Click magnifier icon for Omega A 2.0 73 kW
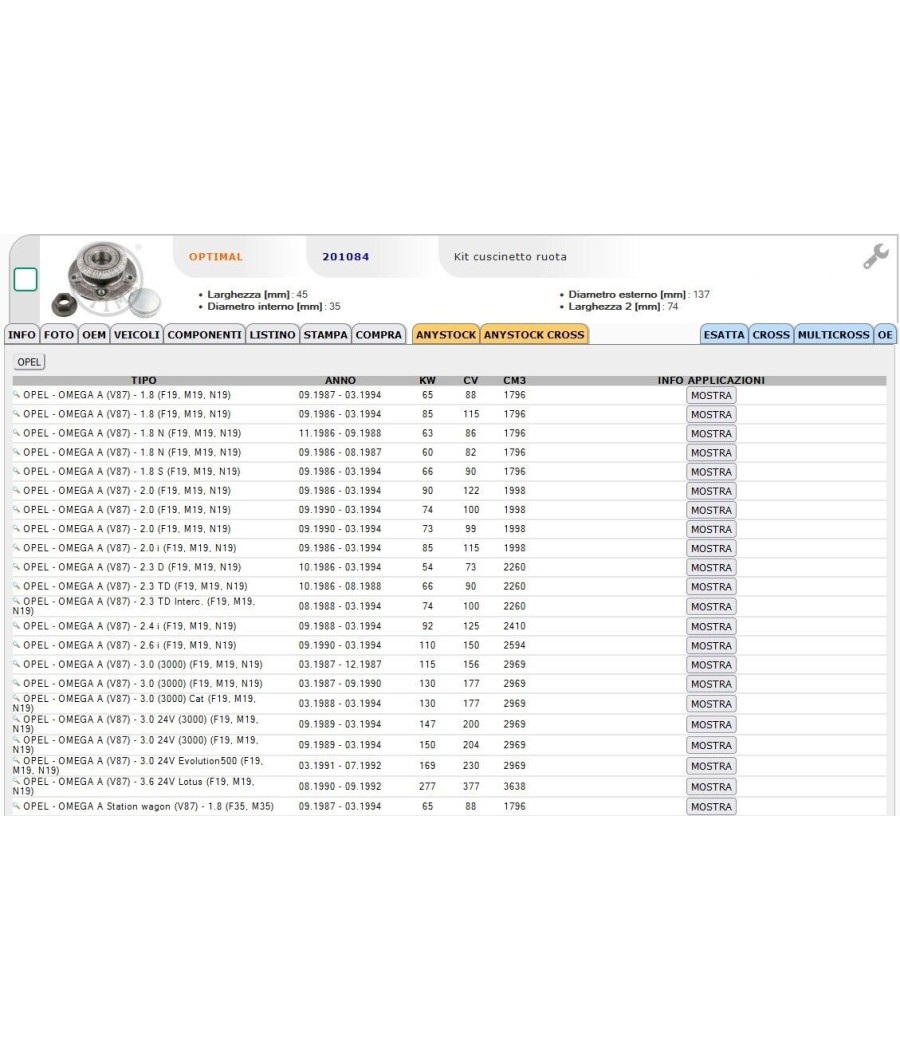900x1050 pixels. [x=17, y=528]
